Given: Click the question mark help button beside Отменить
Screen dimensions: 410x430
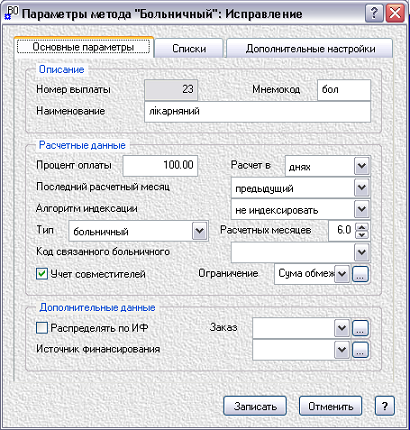Looking at the screenshot, I should click(385, 406).
